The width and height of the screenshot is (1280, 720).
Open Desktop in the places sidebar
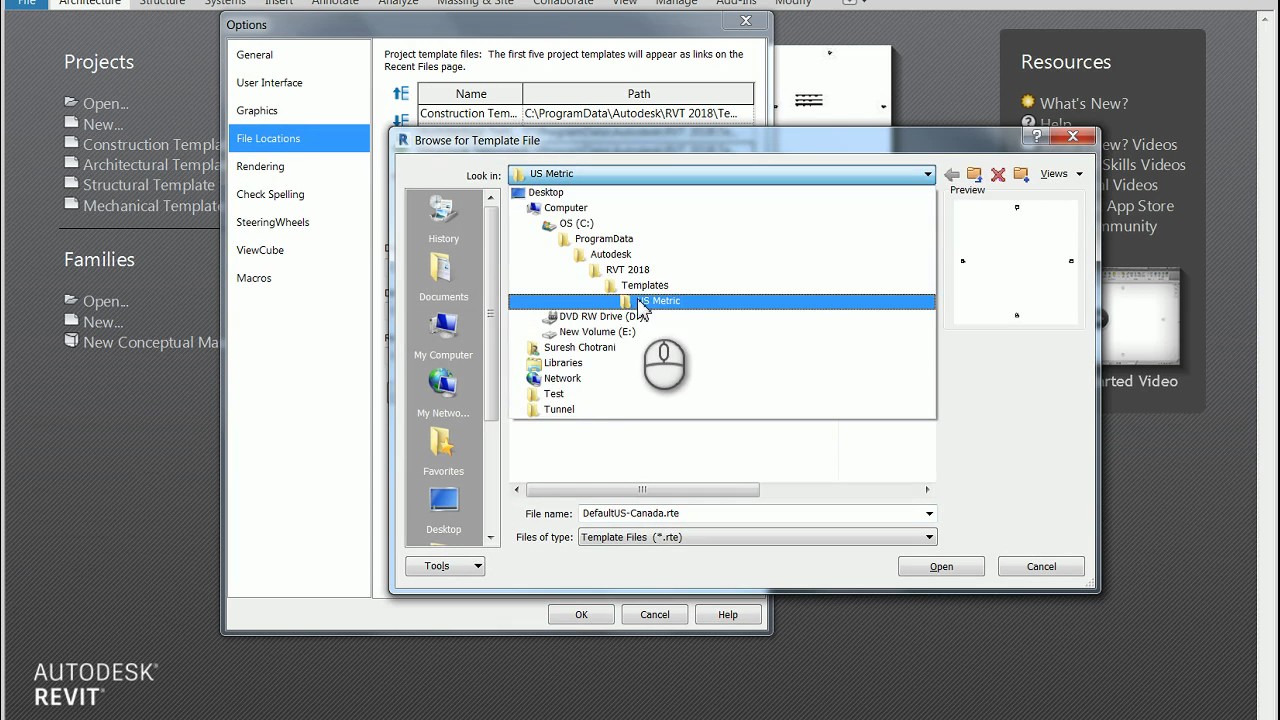click(x=443, y=510)
